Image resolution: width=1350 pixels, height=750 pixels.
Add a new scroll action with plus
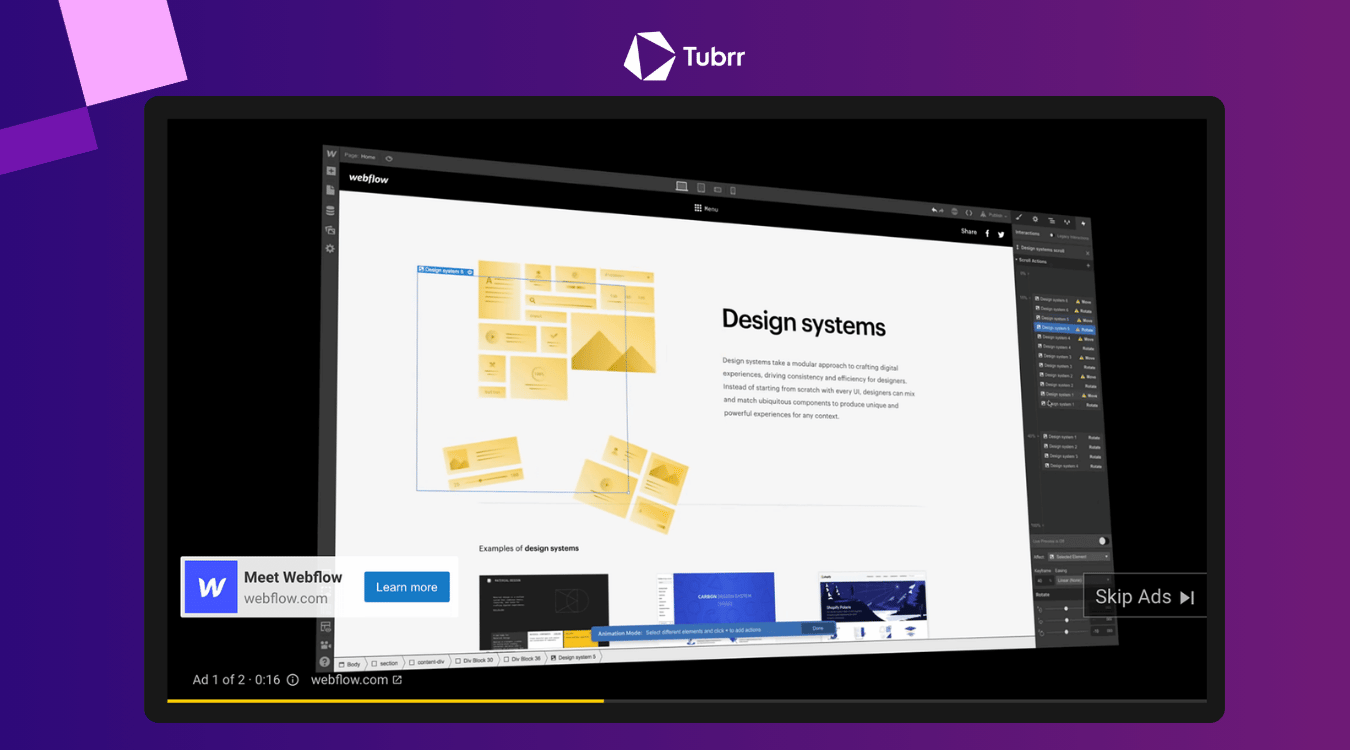(1088, 266)
